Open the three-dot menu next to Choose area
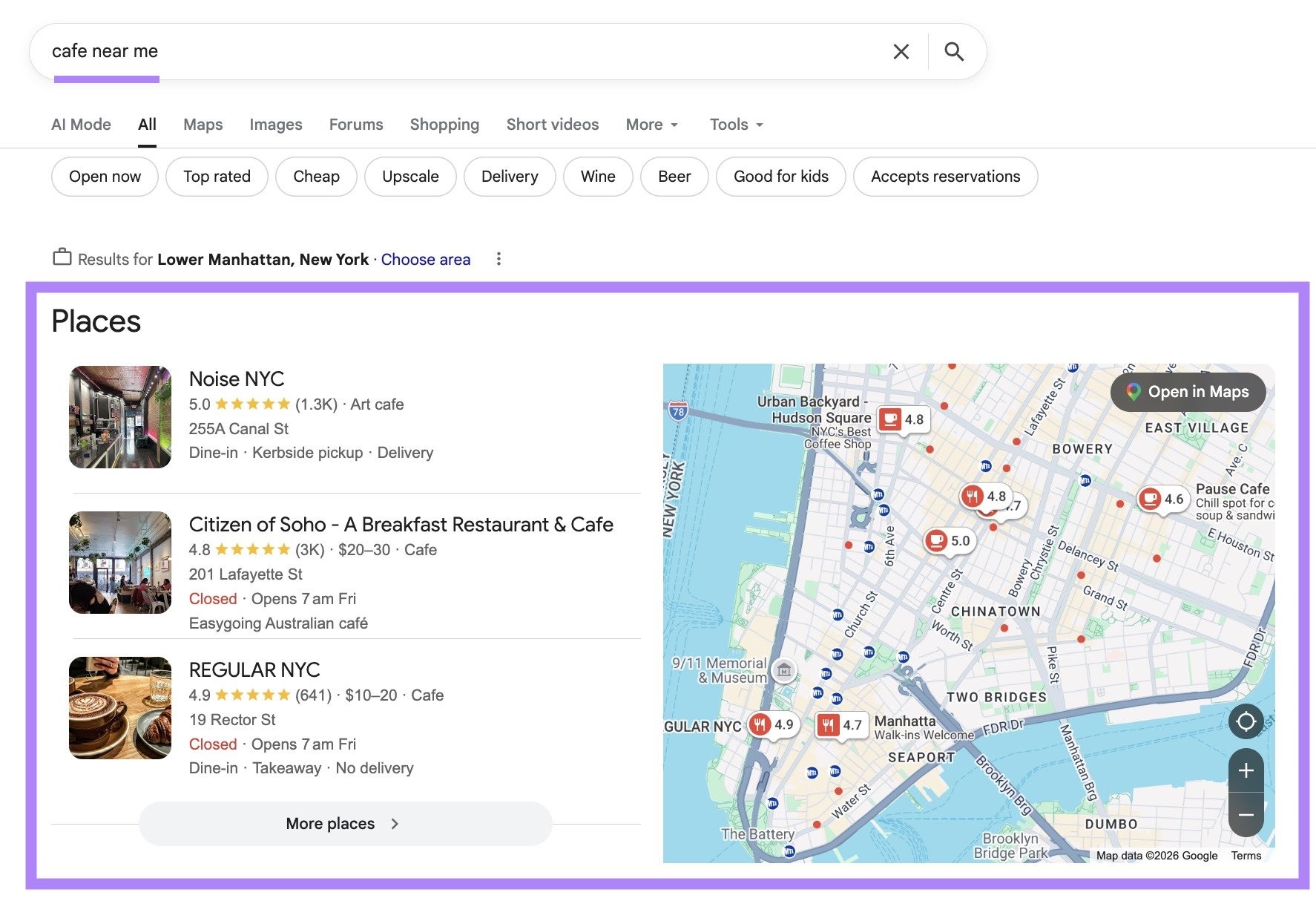Viewport: 1316px width, 901px height. pos(499,258)
